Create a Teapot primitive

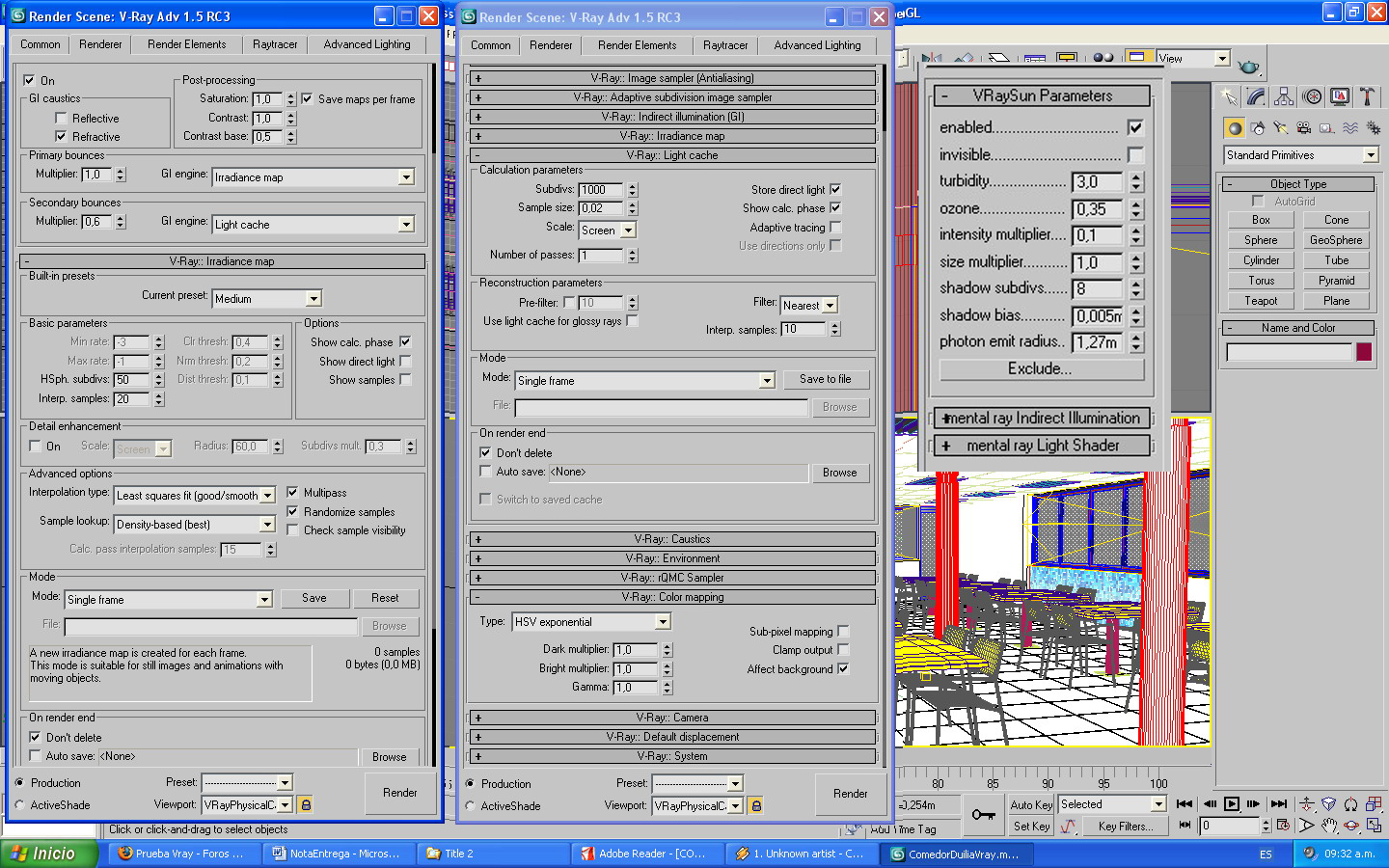pos(1261,301)
